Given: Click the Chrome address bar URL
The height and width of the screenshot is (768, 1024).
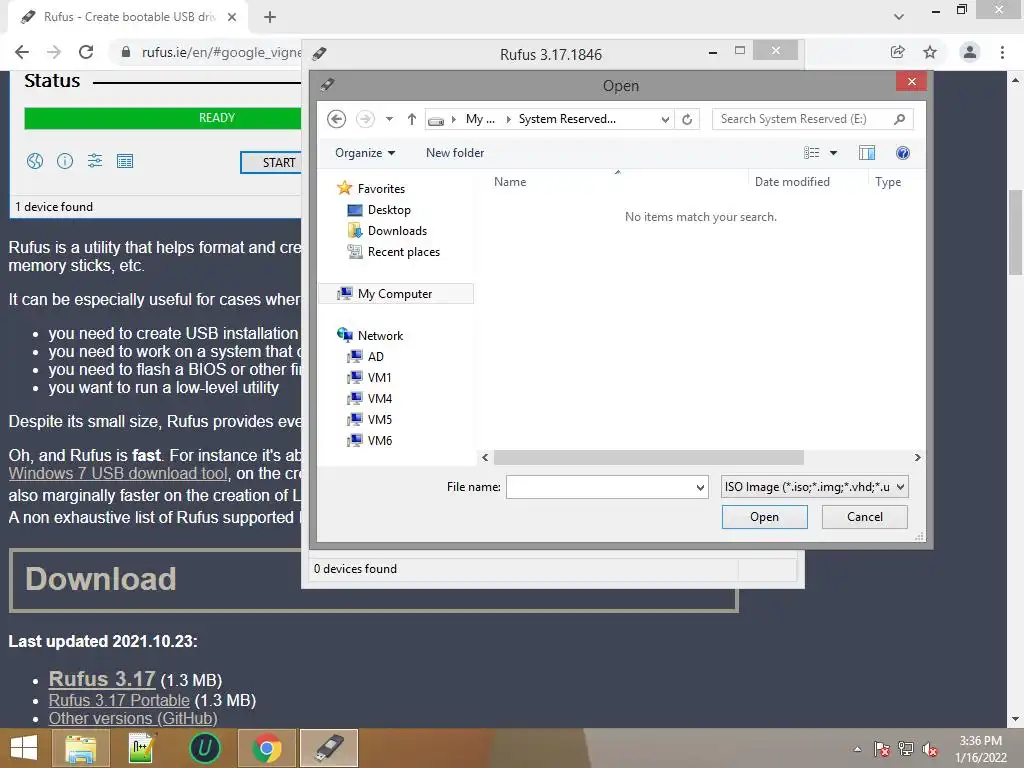Looking at the screenshot, I should (x=221, y=52).
